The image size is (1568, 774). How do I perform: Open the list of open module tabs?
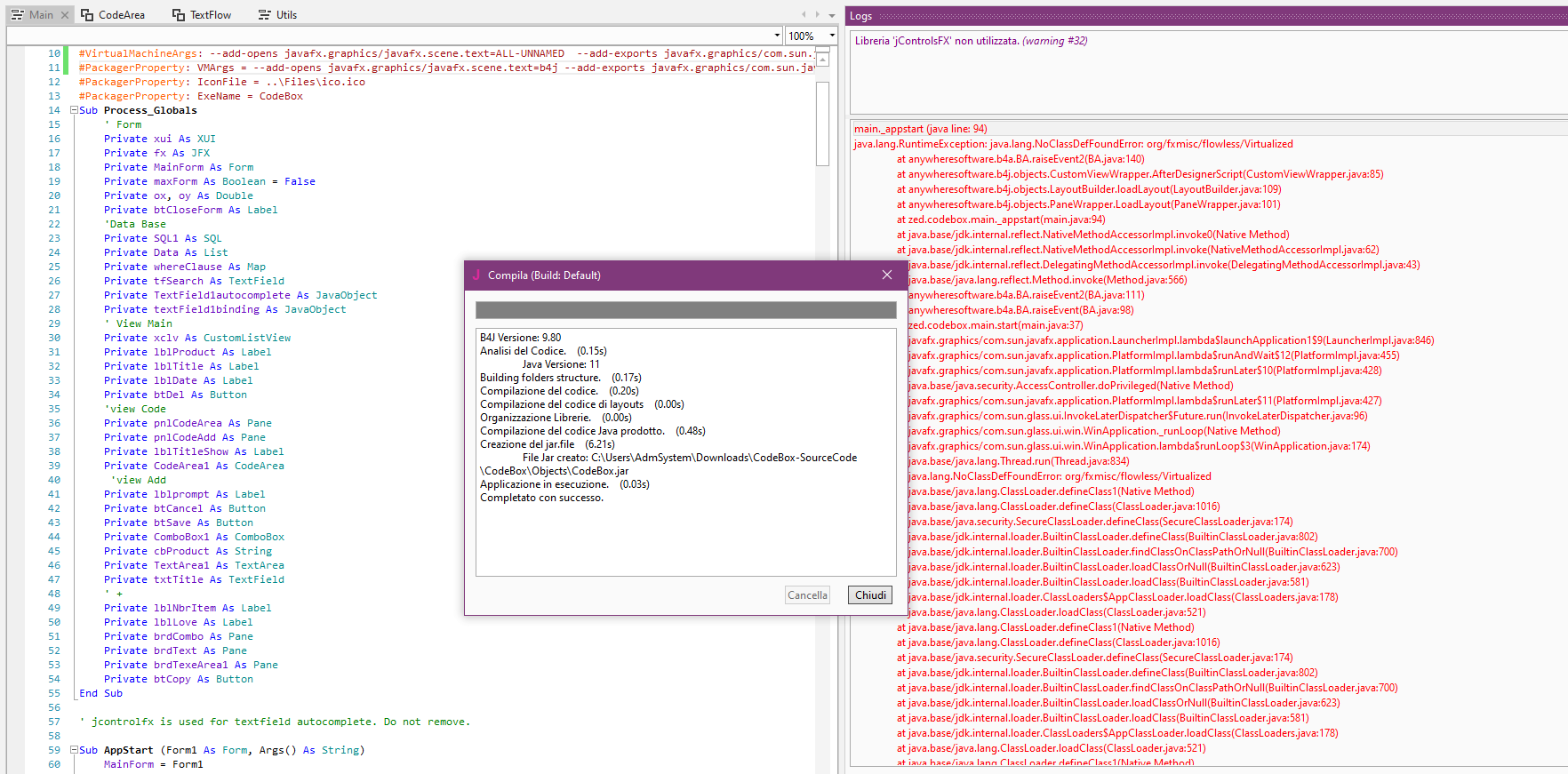click(832, 15)
